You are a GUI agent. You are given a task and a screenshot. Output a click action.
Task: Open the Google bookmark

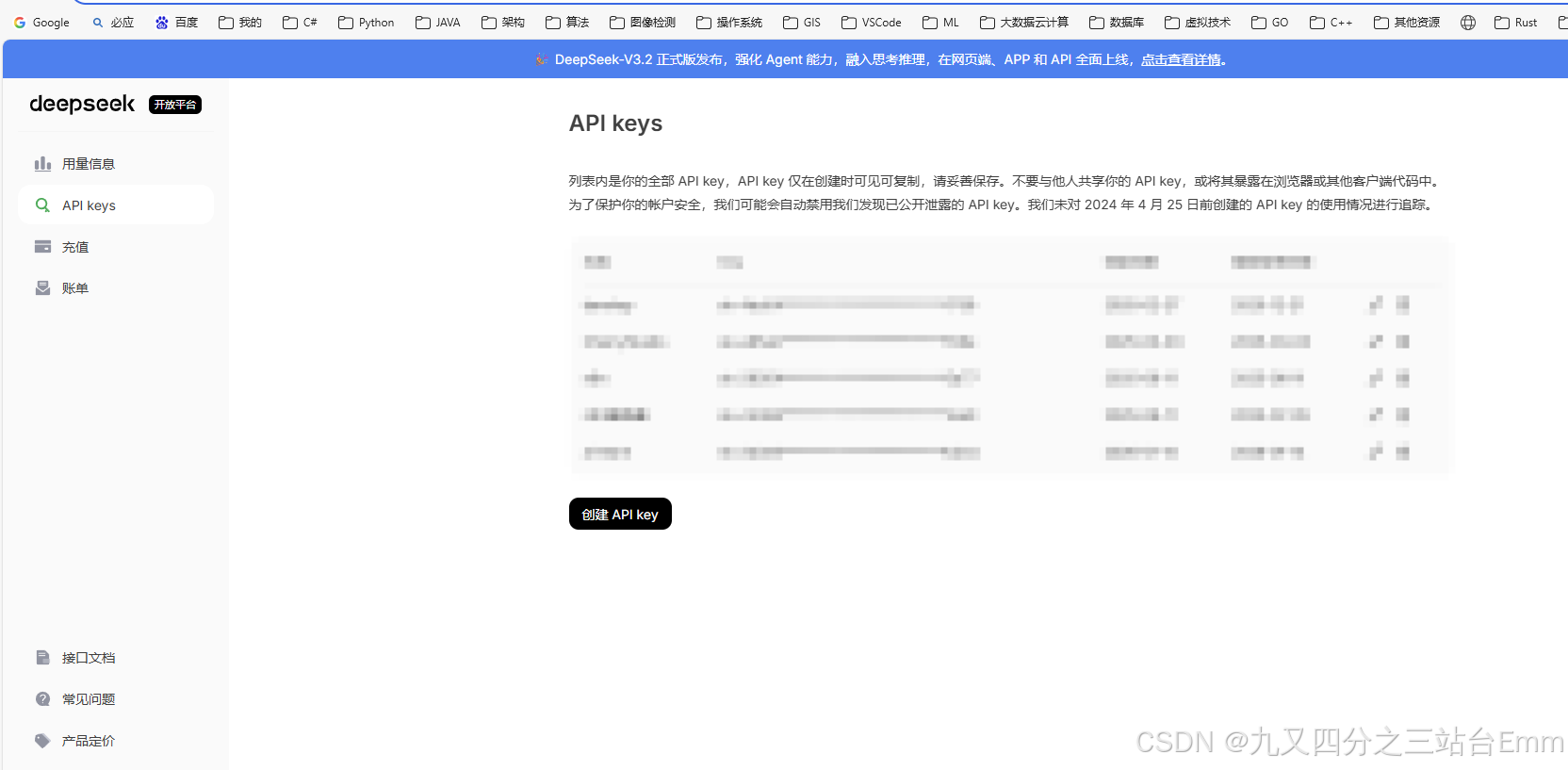coord(41,23)
